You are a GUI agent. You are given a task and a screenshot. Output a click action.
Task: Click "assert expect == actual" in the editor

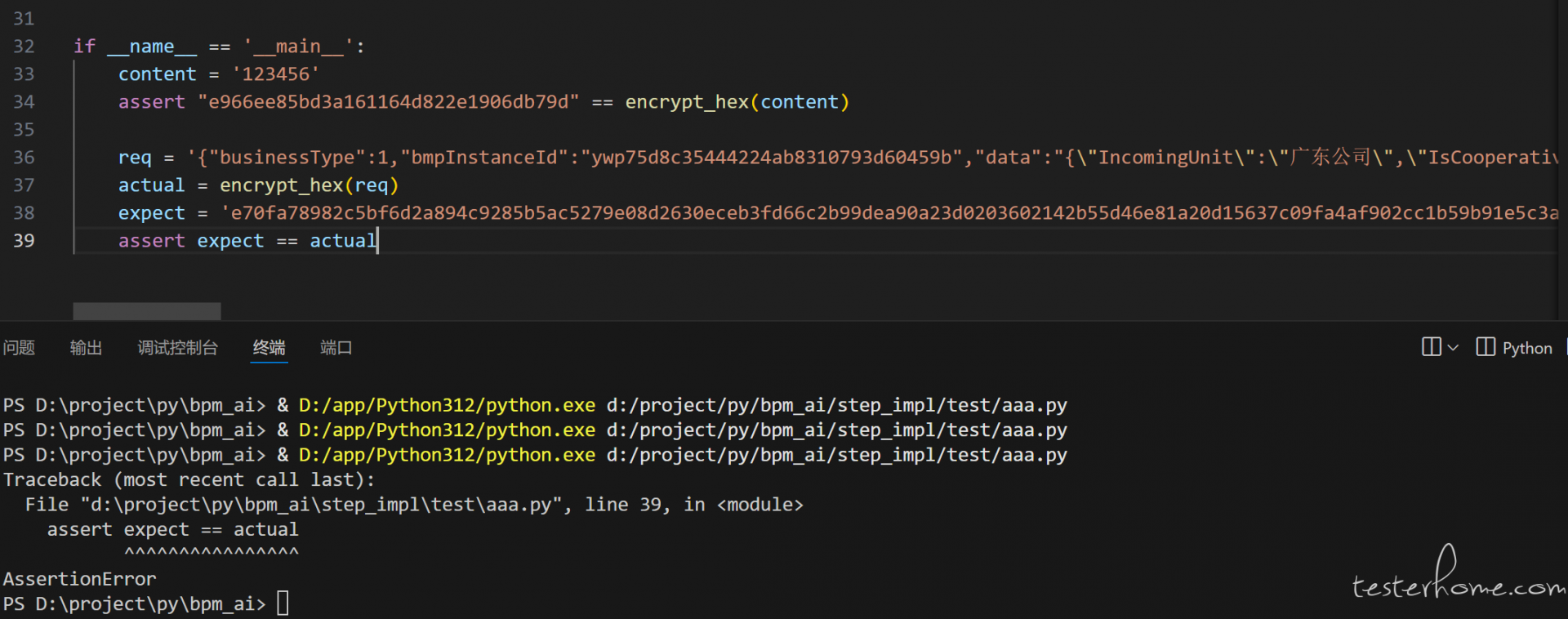[x=247, y=241]
